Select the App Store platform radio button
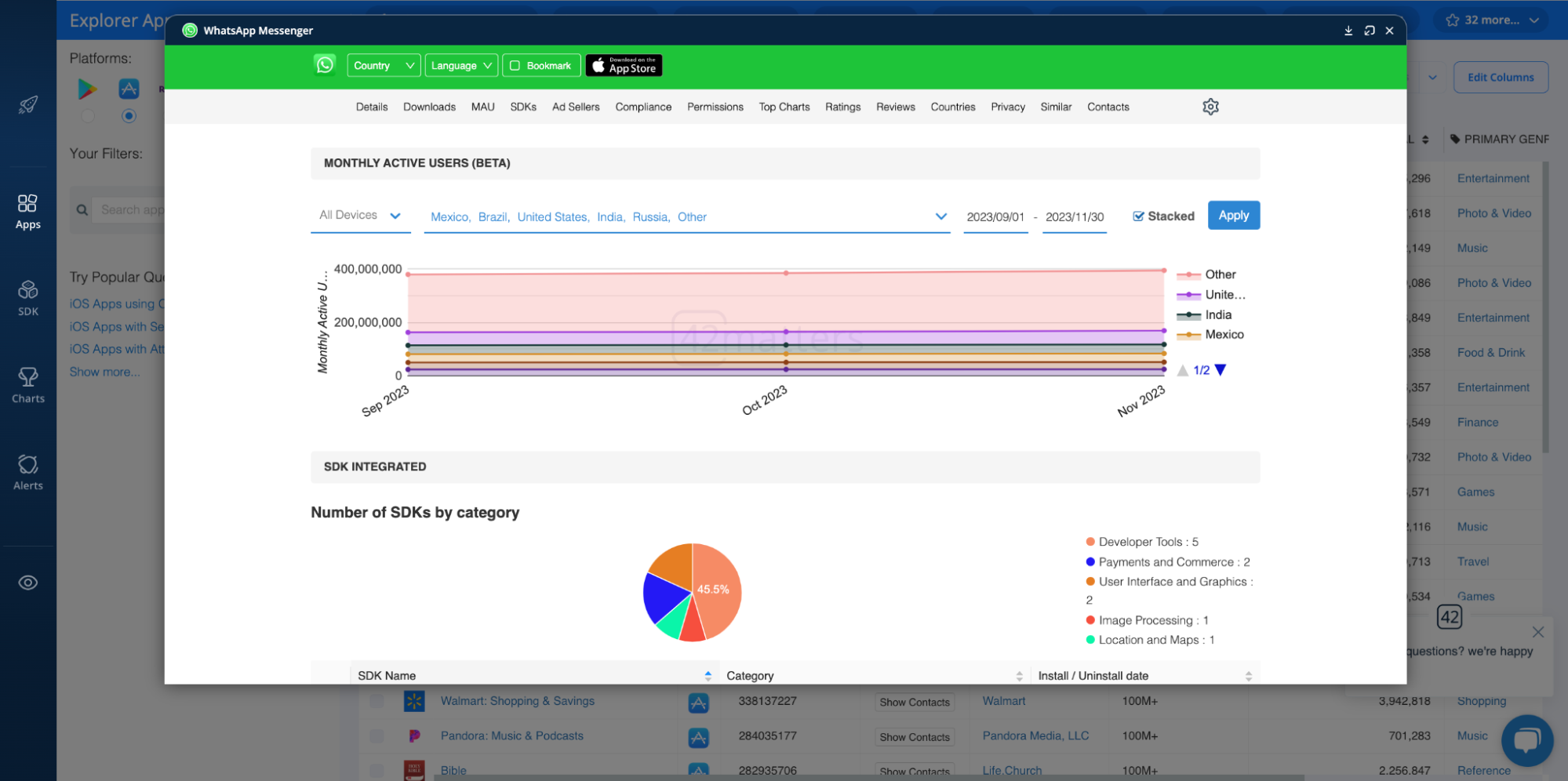The width and height of the screenshot is (1568, 781). pyautogui.click(x=129, y=116)
